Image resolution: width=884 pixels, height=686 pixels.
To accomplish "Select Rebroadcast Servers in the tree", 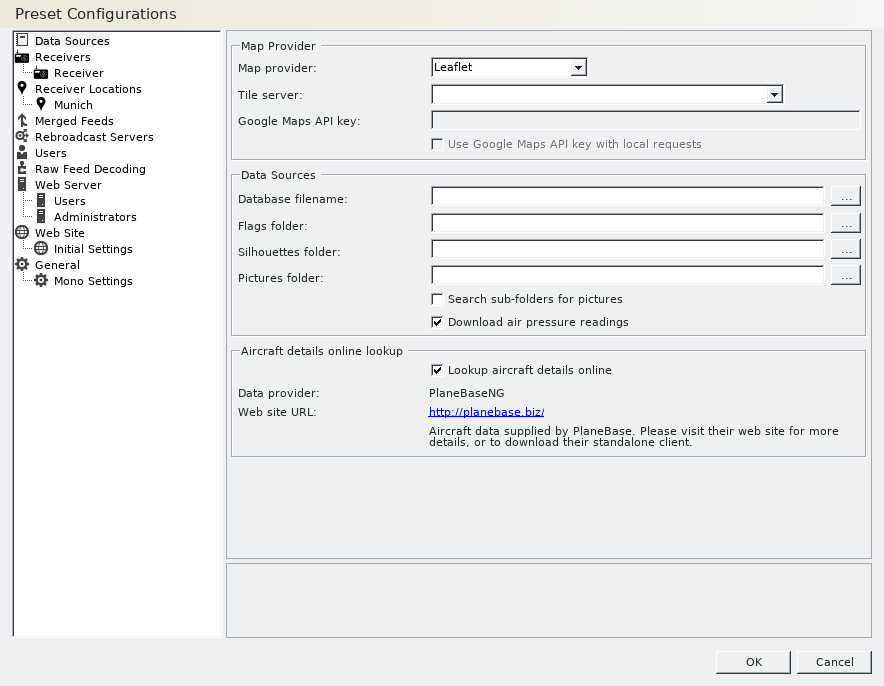I will tap(94, 137).
